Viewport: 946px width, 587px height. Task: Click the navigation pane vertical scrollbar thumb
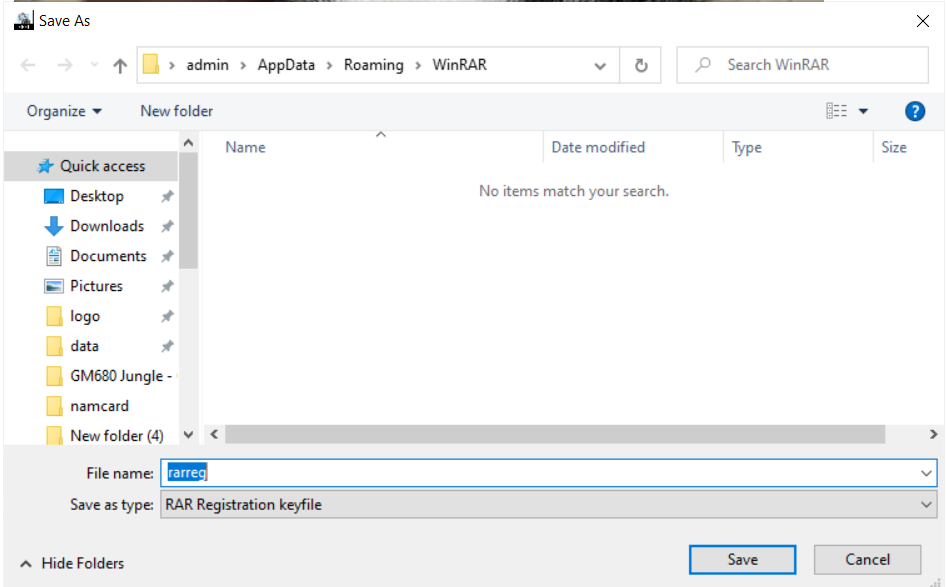[188, 210]
